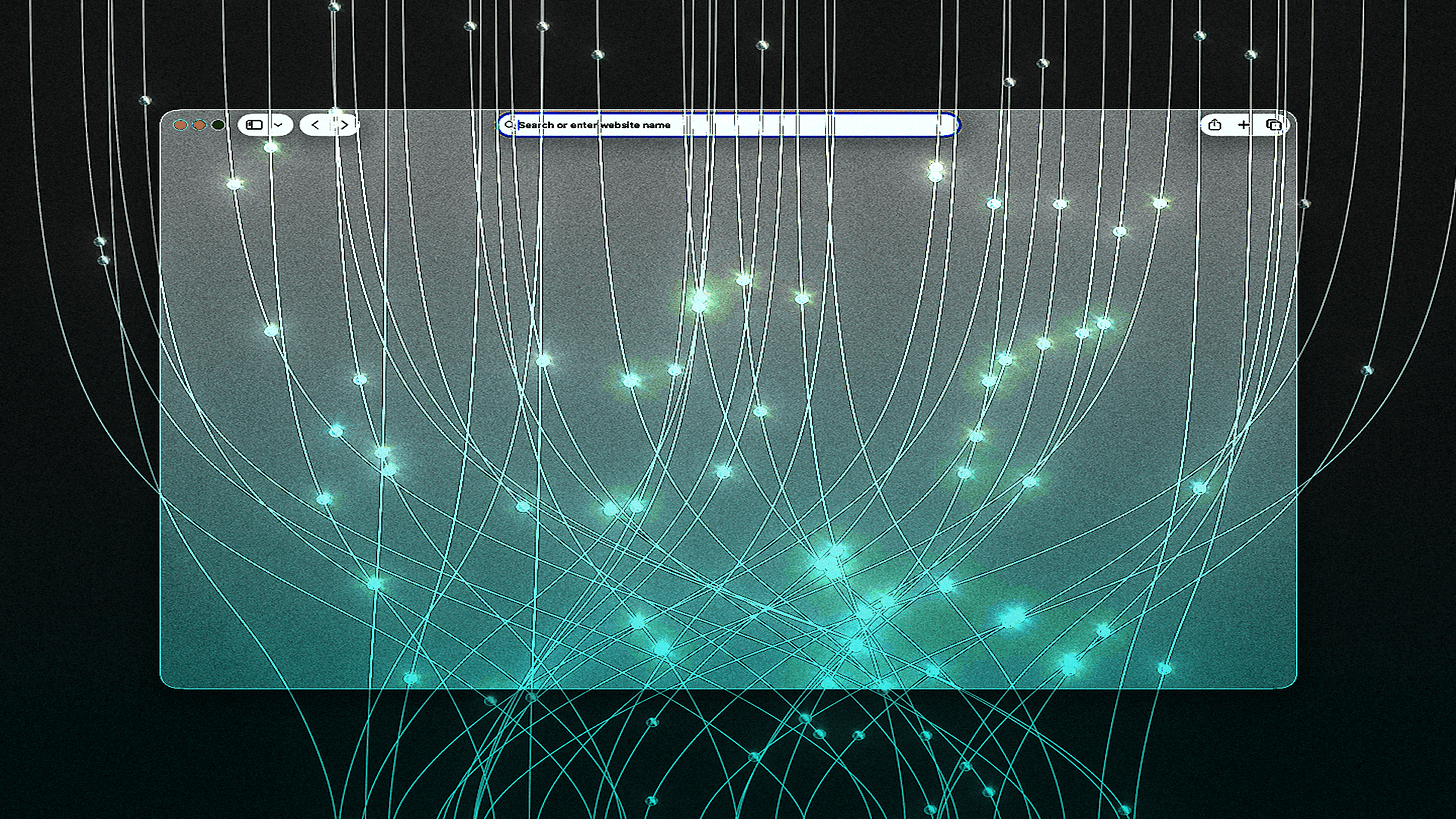1456x819 pixels.
Task: Focus the Search or enter website name field
Action: point(729,125)
